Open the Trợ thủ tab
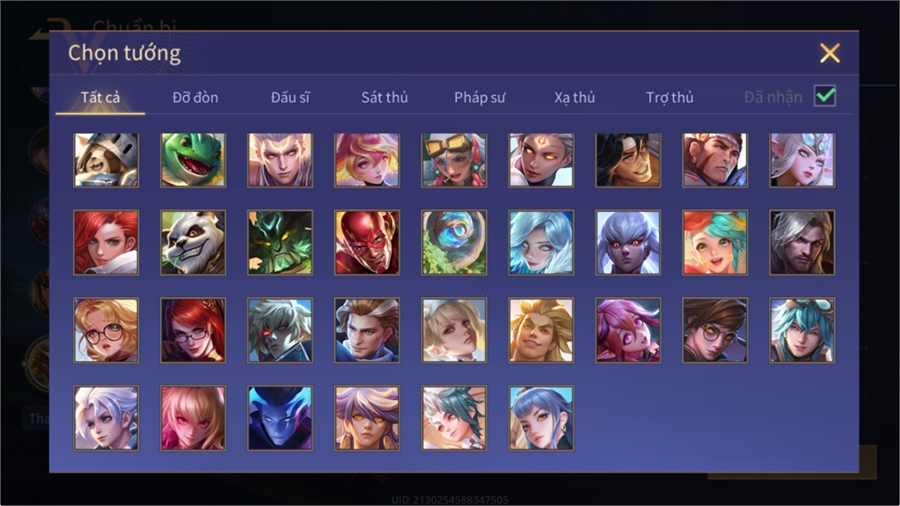This screenshot has height=506, width=900. click(x=670, y=98)
